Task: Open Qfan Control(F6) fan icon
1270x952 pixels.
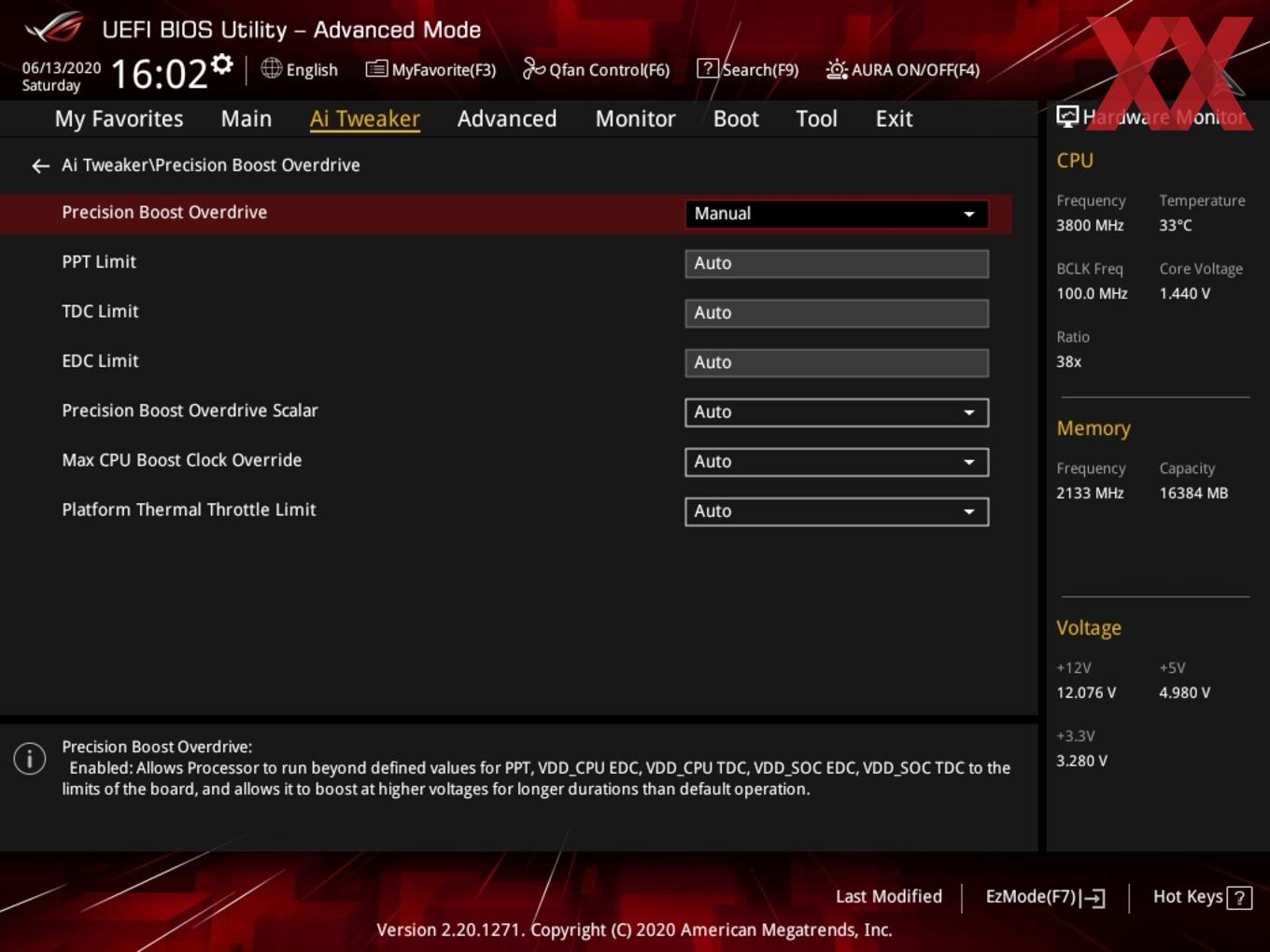Action: (533, 68)
